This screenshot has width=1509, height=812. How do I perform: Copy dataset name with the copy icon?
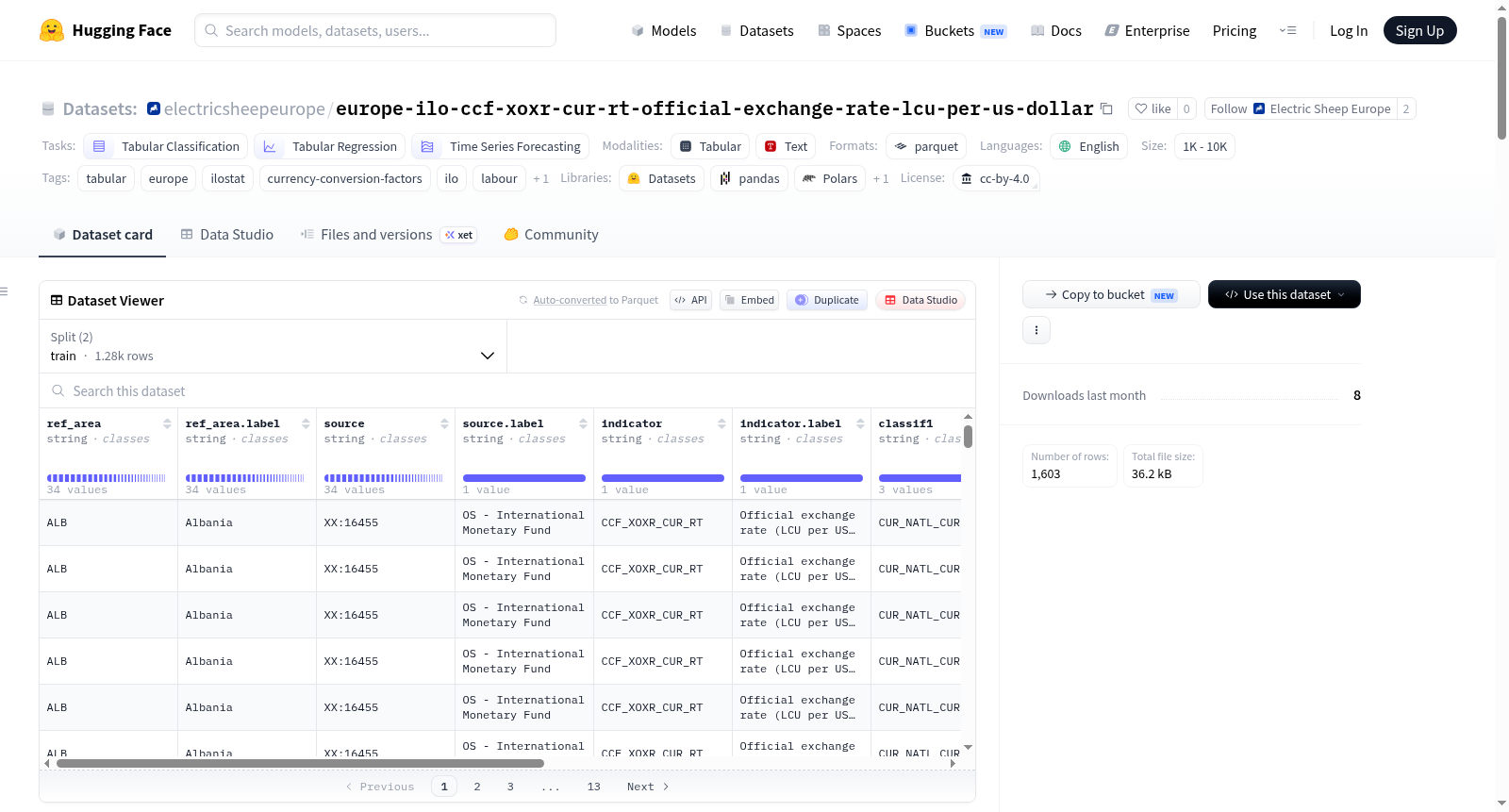coord(1107,109)
